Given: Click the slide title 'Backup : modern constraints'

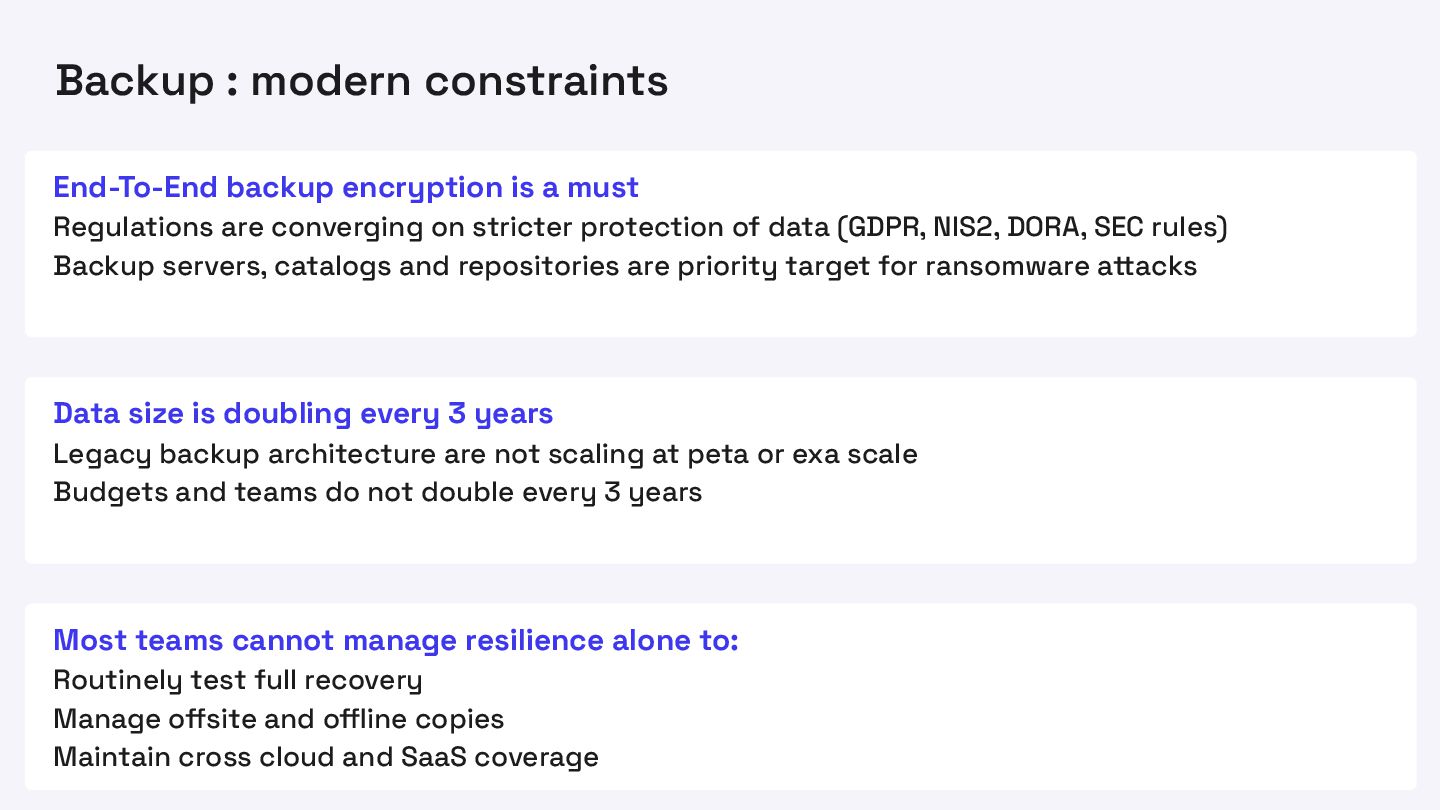Looking at the screenshot, I should (x=361, y=80).
